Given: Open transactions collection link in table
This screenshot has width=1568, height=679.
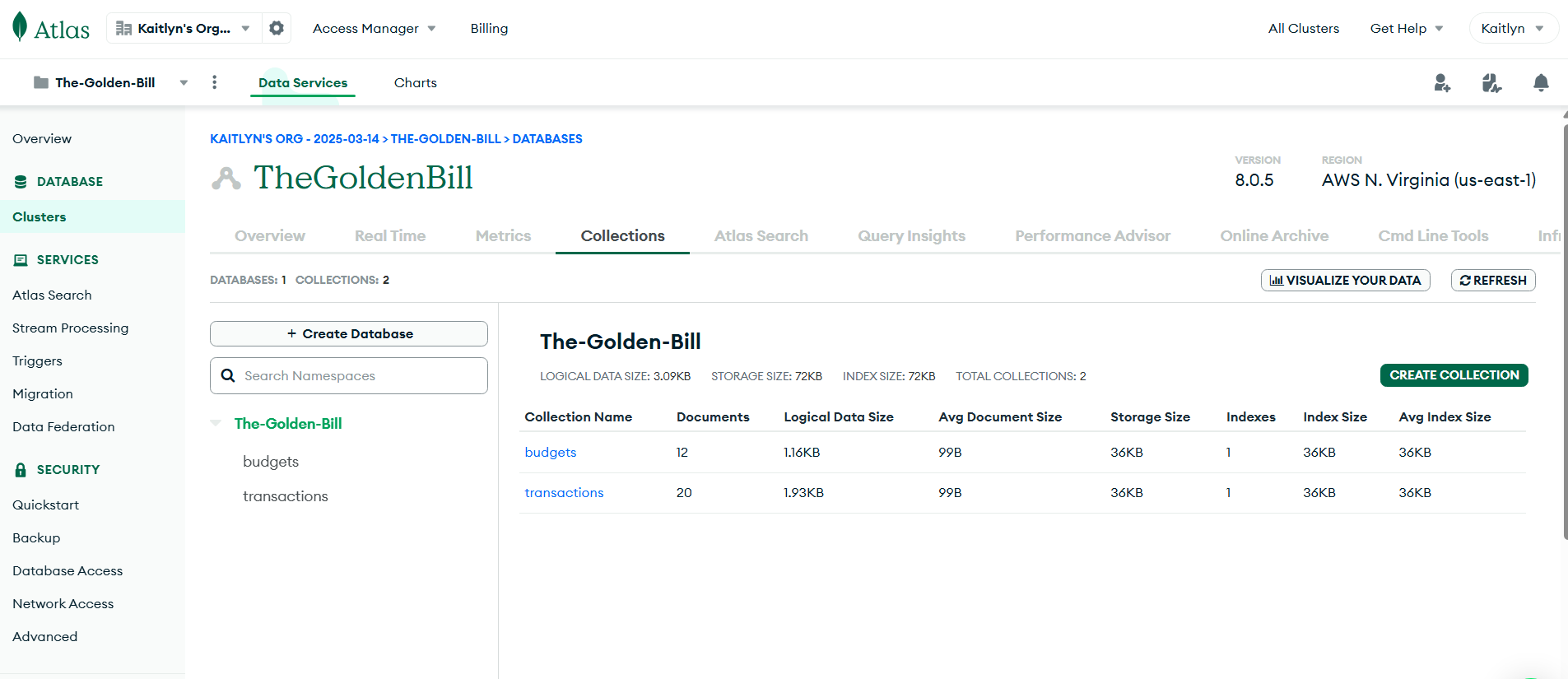Looking at the screenshot, I should pyautogui.click(x=564, y=492).
